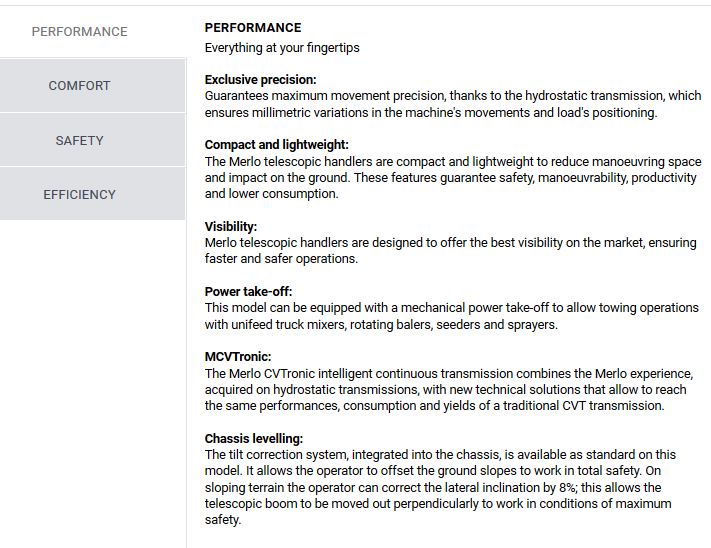711x548 pixels.
Task: Click the 'Compact and lightweight:' heading
Action: (277, 145)
